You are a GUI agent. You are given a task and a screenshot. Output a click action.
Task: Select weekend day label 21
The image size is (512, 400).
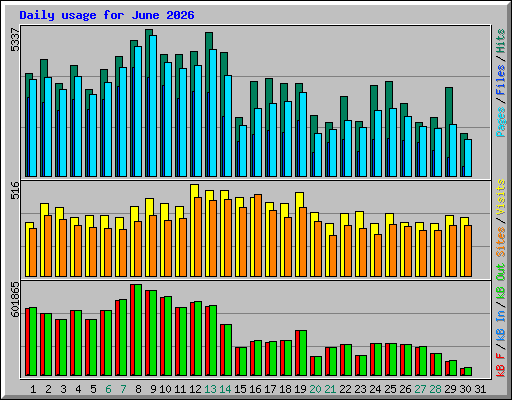pyautogui.click(x=330, y=389)
